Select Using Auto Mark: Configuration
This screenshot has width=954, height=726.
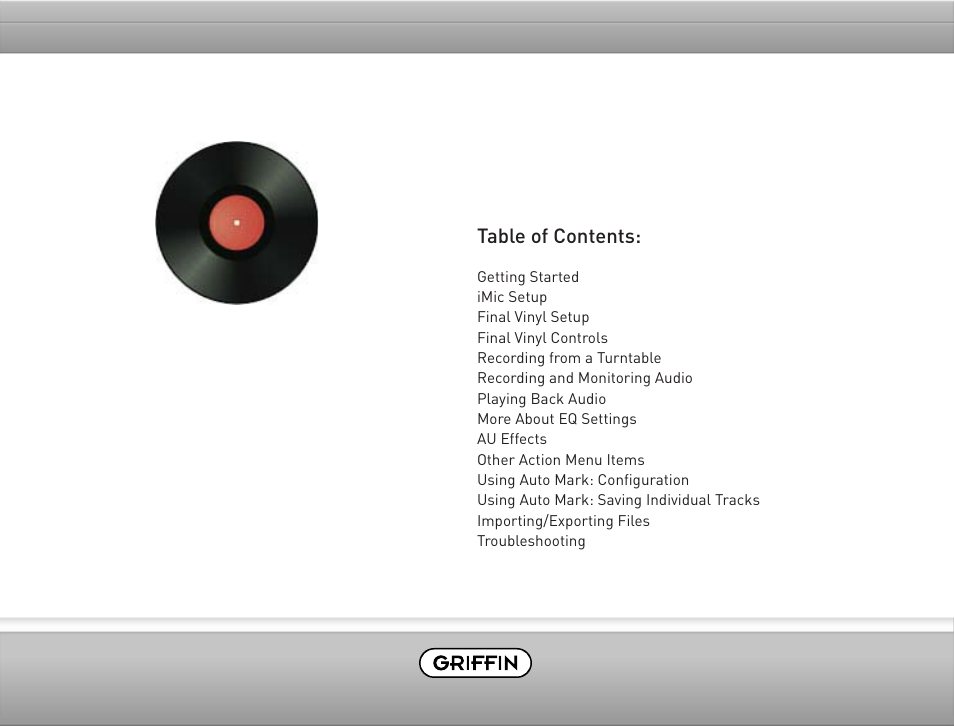coord(583,480)
